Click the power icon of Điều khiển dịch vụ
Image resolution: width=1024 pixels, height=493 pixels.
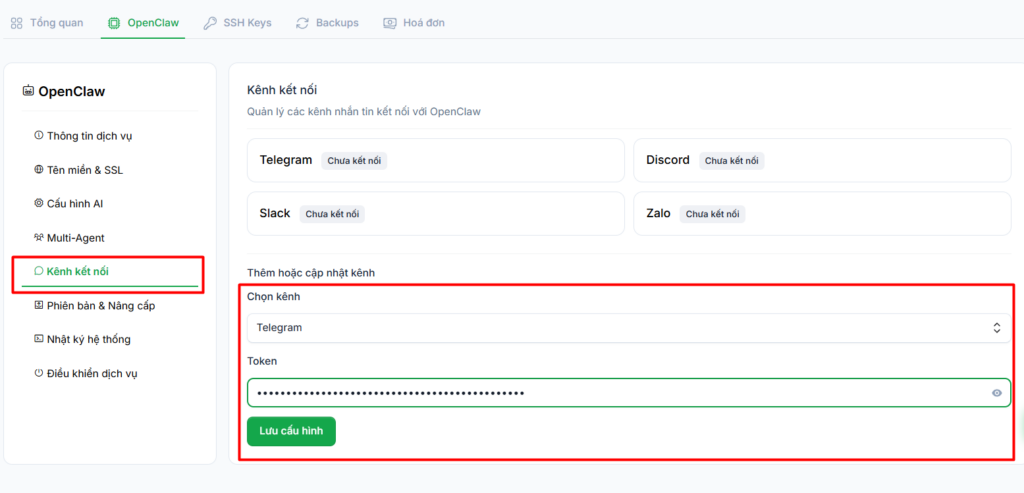pyautogui.click(x=39, y=374)
